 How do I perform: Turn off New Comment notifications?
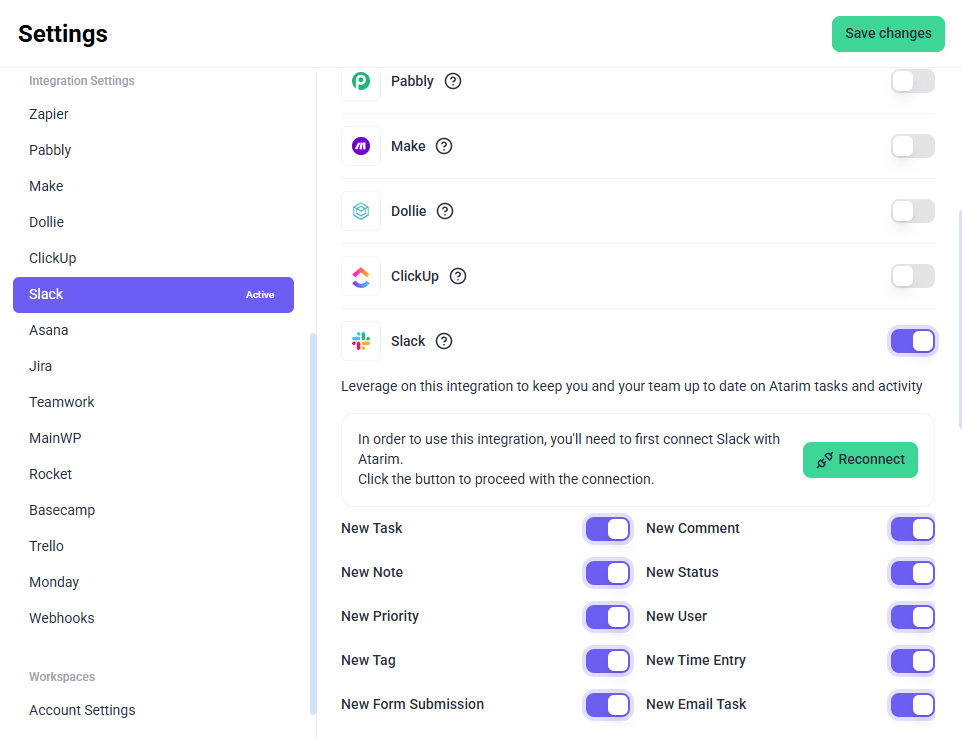click(x=912, y=529)
